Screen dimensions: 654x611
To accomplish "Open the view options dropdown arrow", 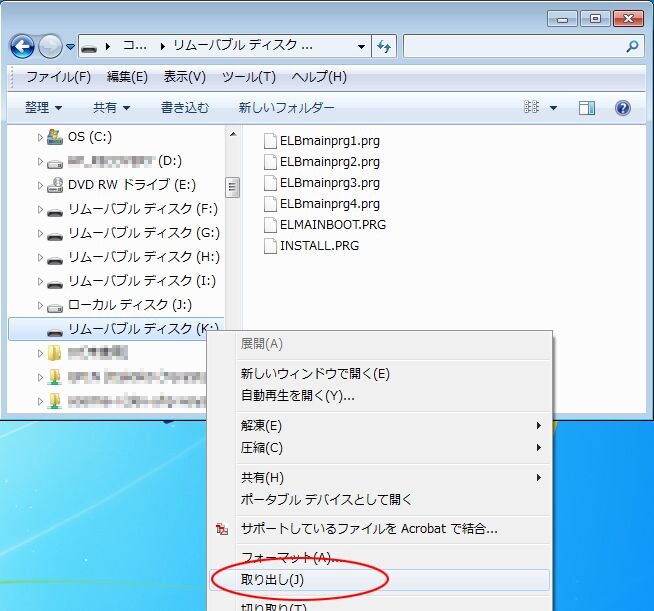I will pyautogui.click(x=553, y=108).
